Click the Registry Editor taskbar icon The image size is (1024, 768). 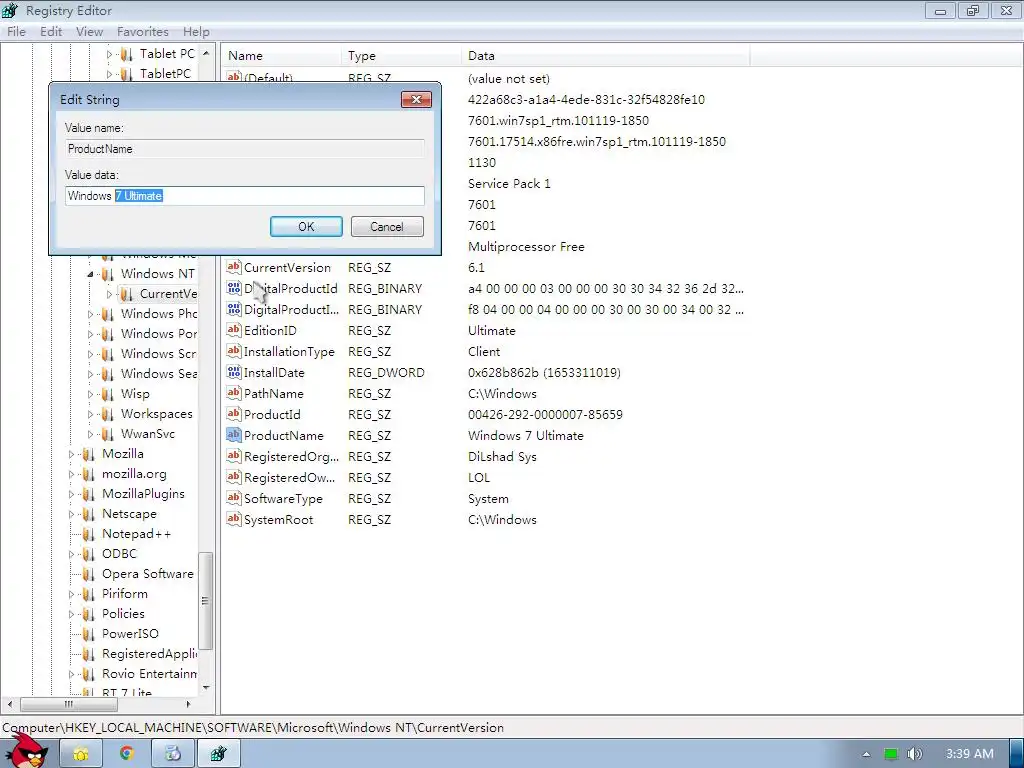click(x=218, y=753)
